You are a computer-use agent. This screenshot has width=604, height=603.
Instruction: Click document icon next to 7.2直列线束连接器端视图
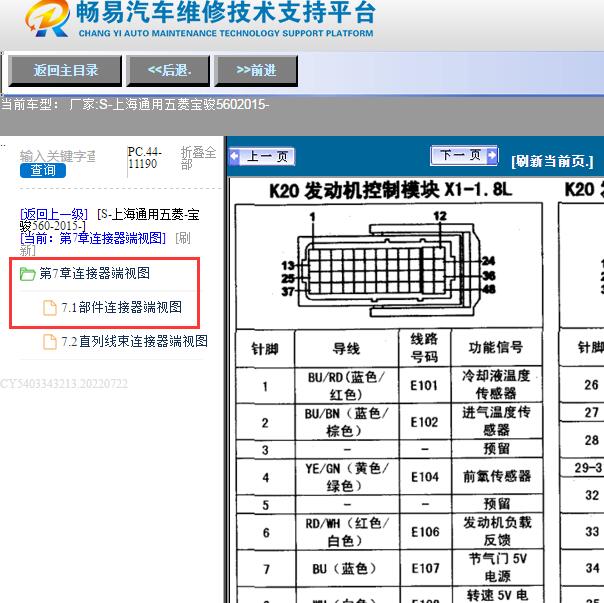(x=50, y=341)
